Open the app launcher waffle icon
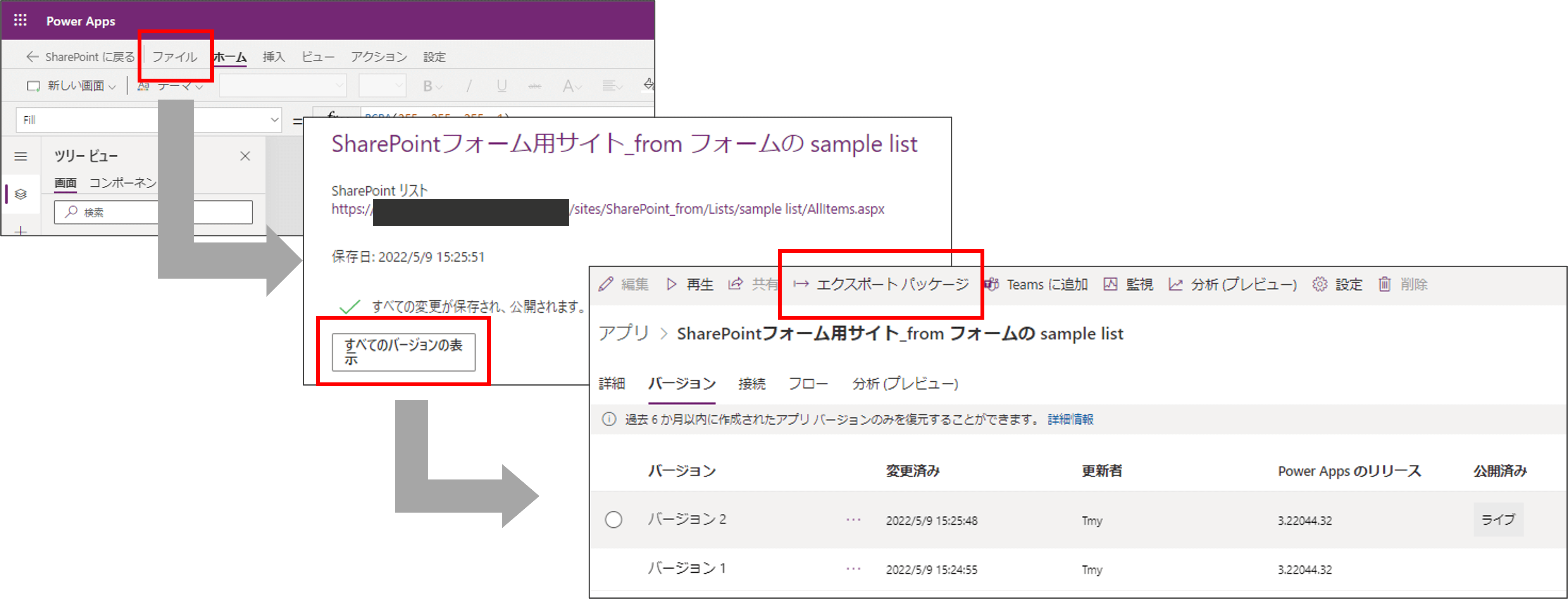Image resolution: width=1568 pixels, height=599 pixels. click(x=20, y=20)
